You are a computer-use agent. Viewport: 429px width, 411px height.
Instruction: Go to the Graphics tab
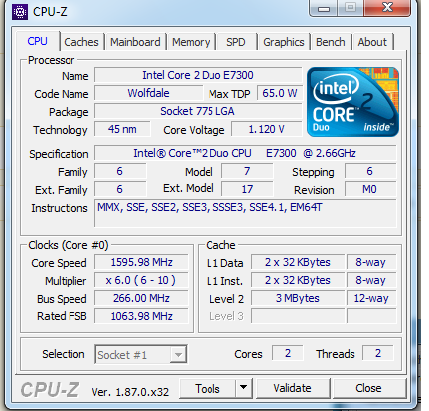click(x=284, y=42)
